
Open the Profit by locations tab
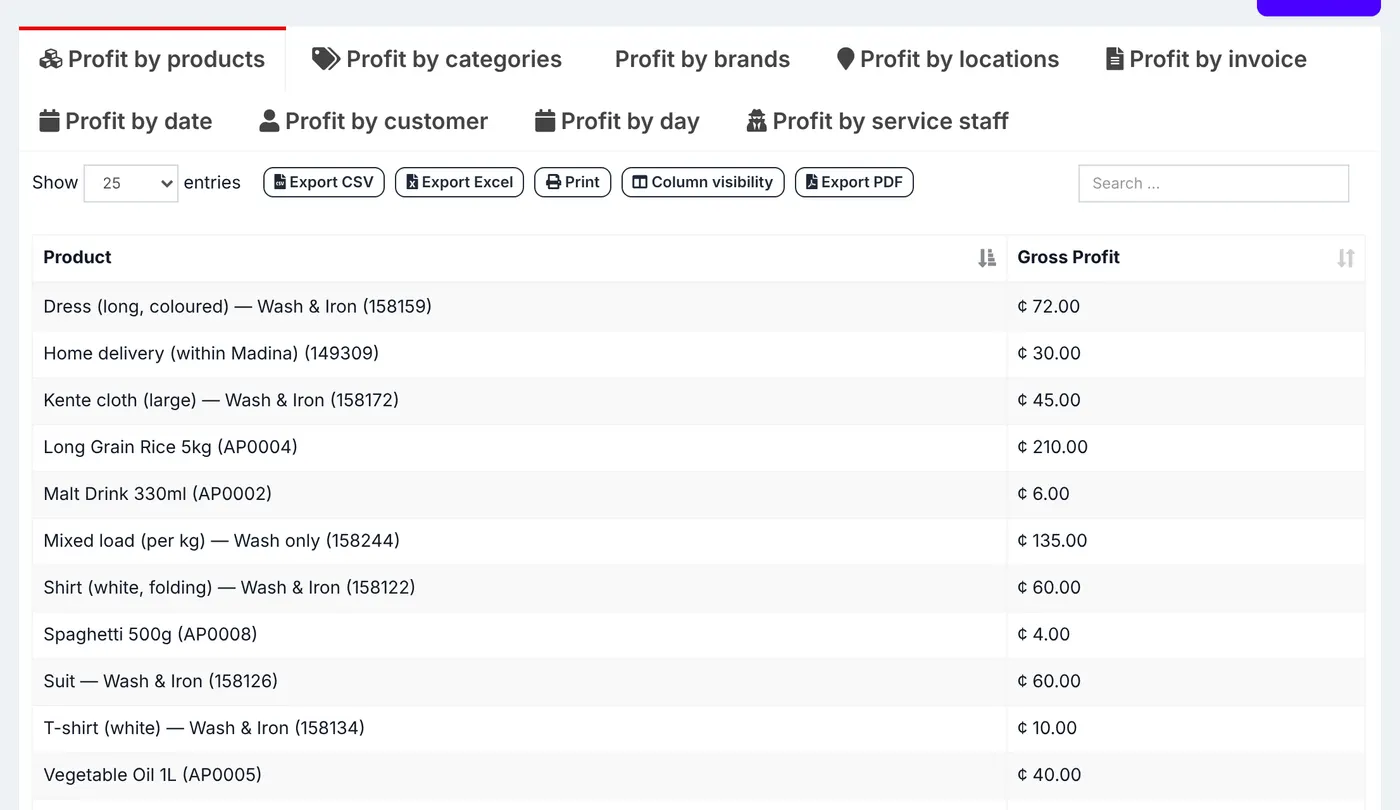tap(948, 59)
